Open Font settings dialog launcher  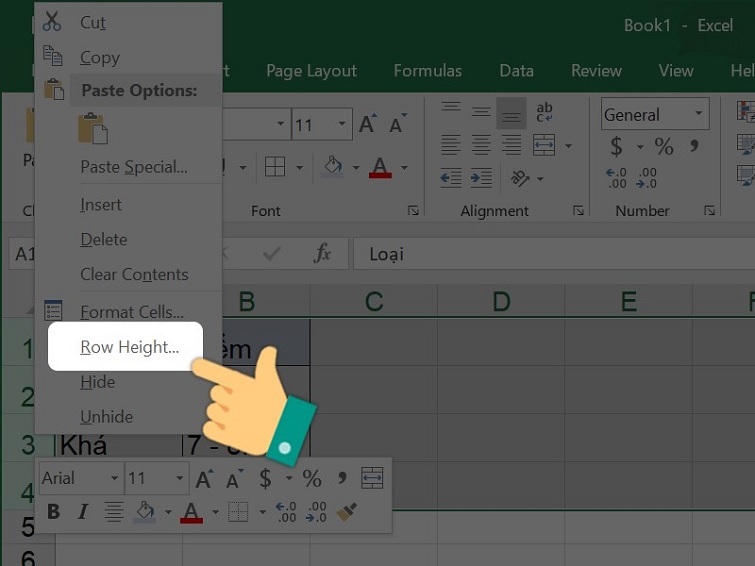pos(413,211)
